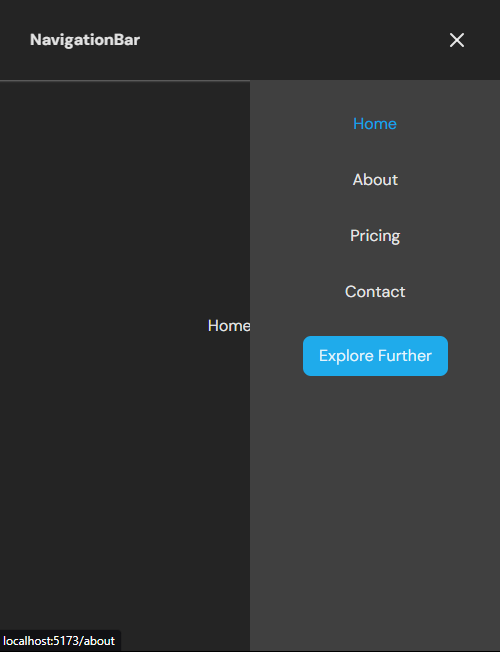Close the mobile menu with the X icon
Screen dimensions: 500x652
point(457,40)
